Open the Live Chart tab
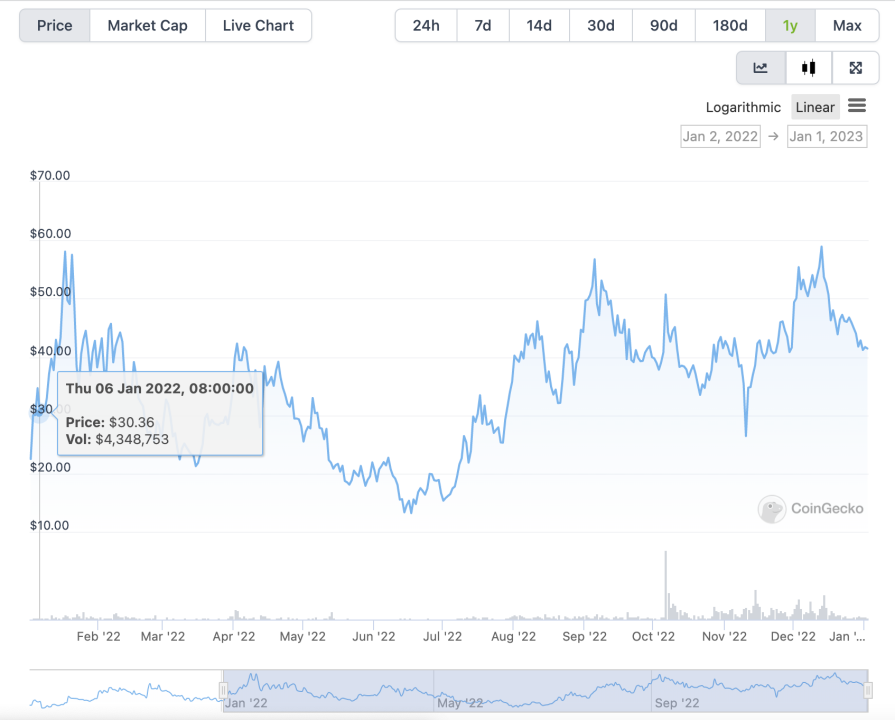The image size is (895, 720). click(x=258, y=25)
